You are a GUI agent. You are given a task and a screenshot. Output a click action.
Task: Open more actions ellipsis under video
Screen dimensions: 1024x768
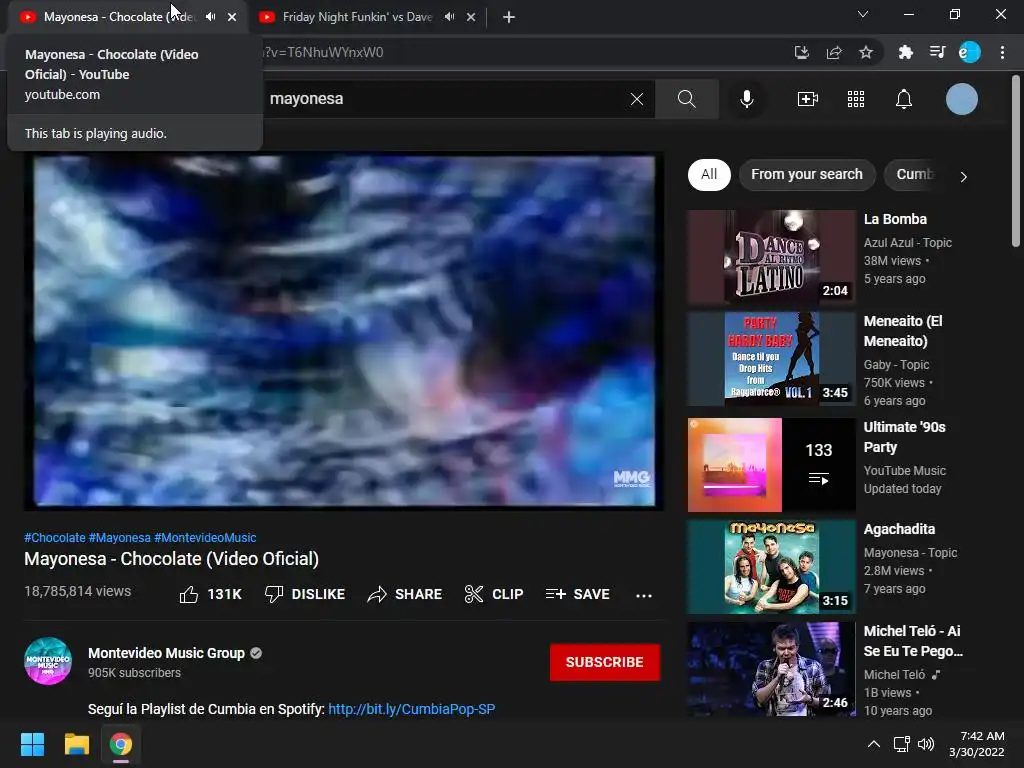click(644, 595)
